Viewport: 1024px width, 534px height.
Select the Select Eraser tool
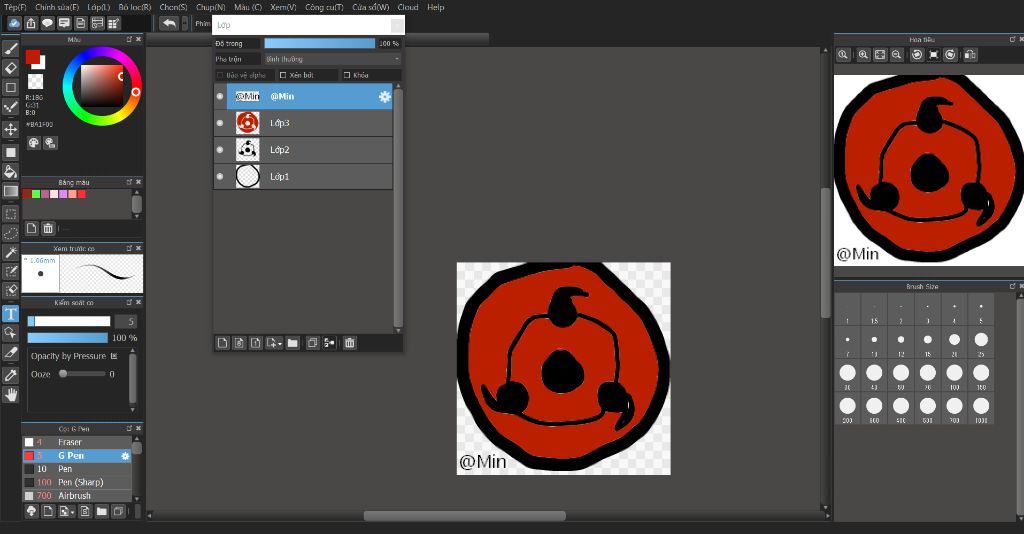tap(10, 291)
